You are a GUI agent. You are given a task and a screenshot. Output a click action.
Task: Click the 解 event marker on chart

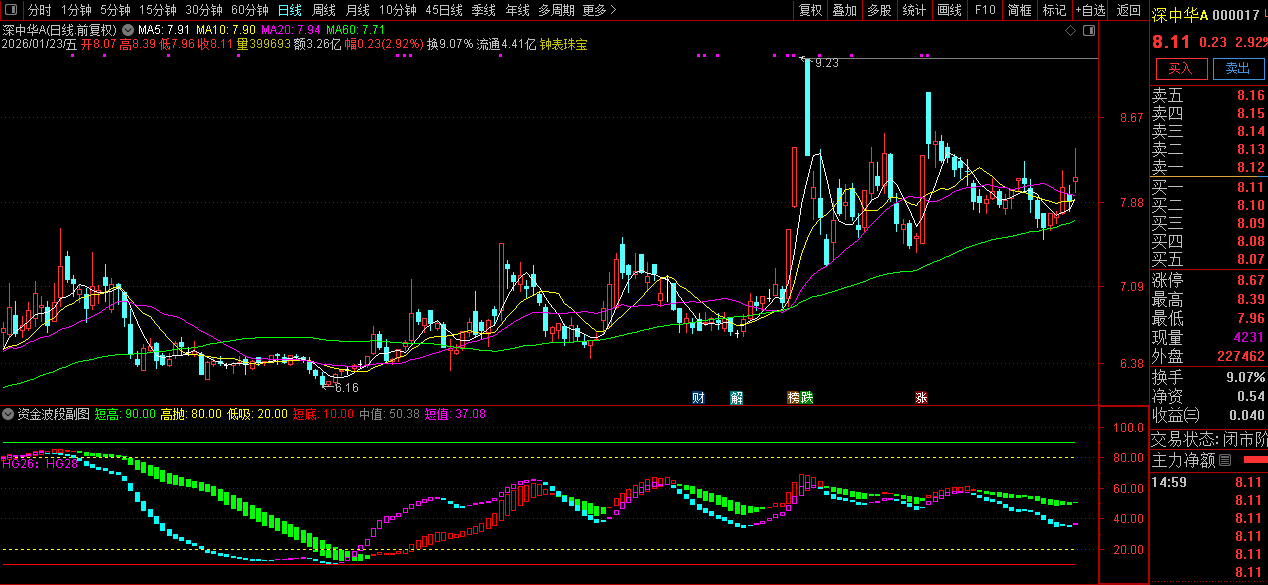tap(736, 398)
